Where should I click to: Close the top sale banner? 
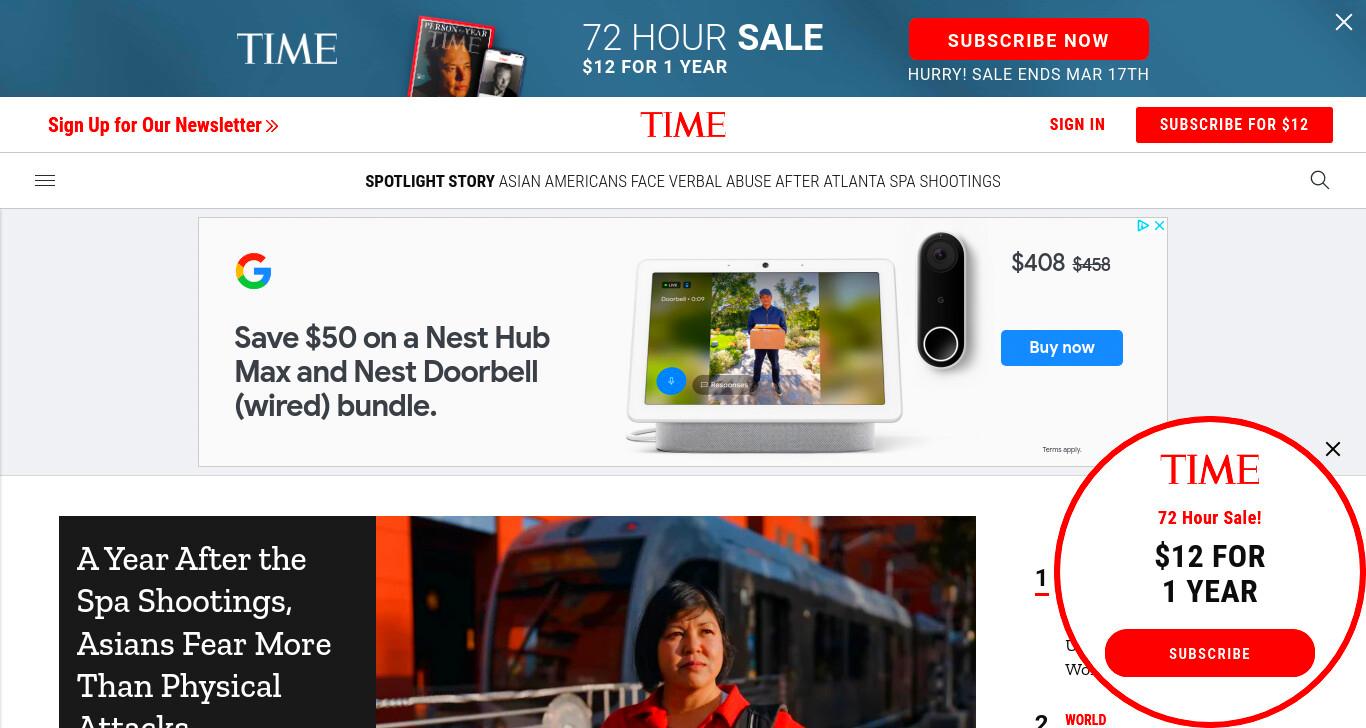click(1344, 22)
